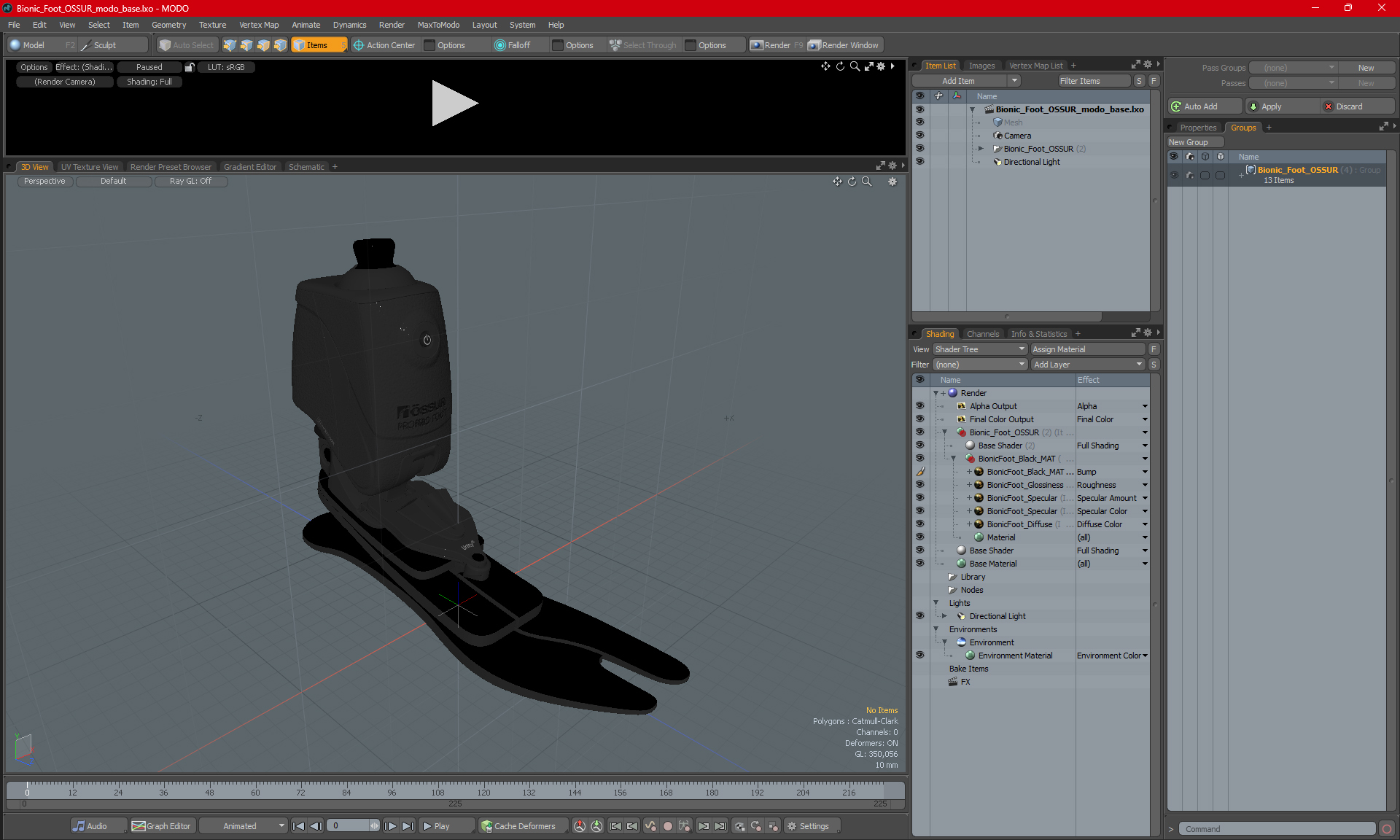Open 3D viewport gear settings

pyautogui.click(x=892, y=182)
